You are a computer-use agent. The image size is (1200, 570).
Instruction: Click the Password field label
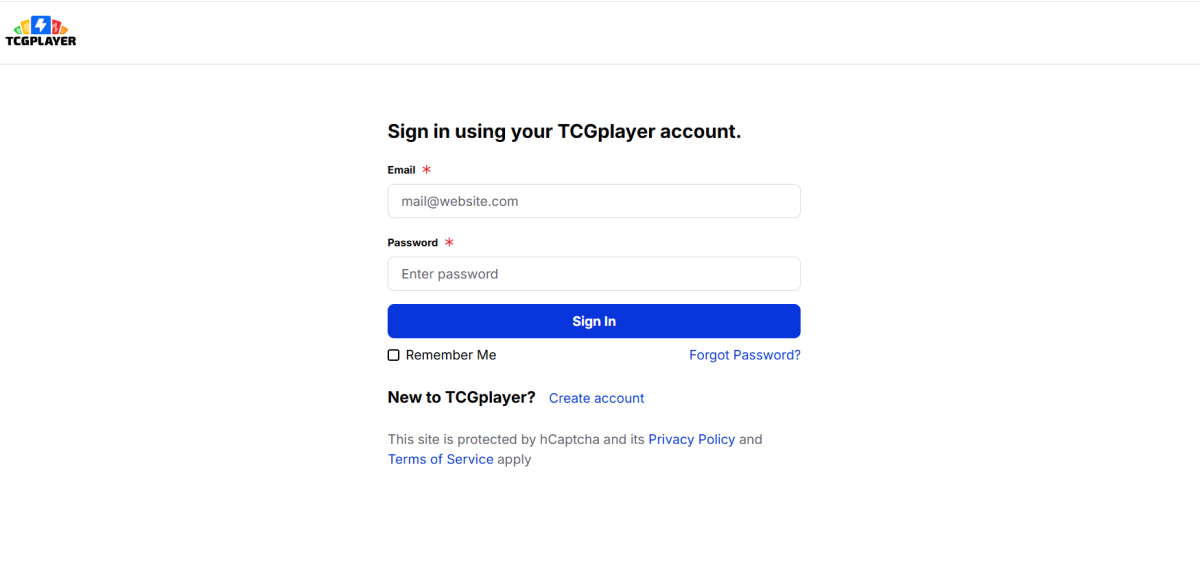coord(412,242)
